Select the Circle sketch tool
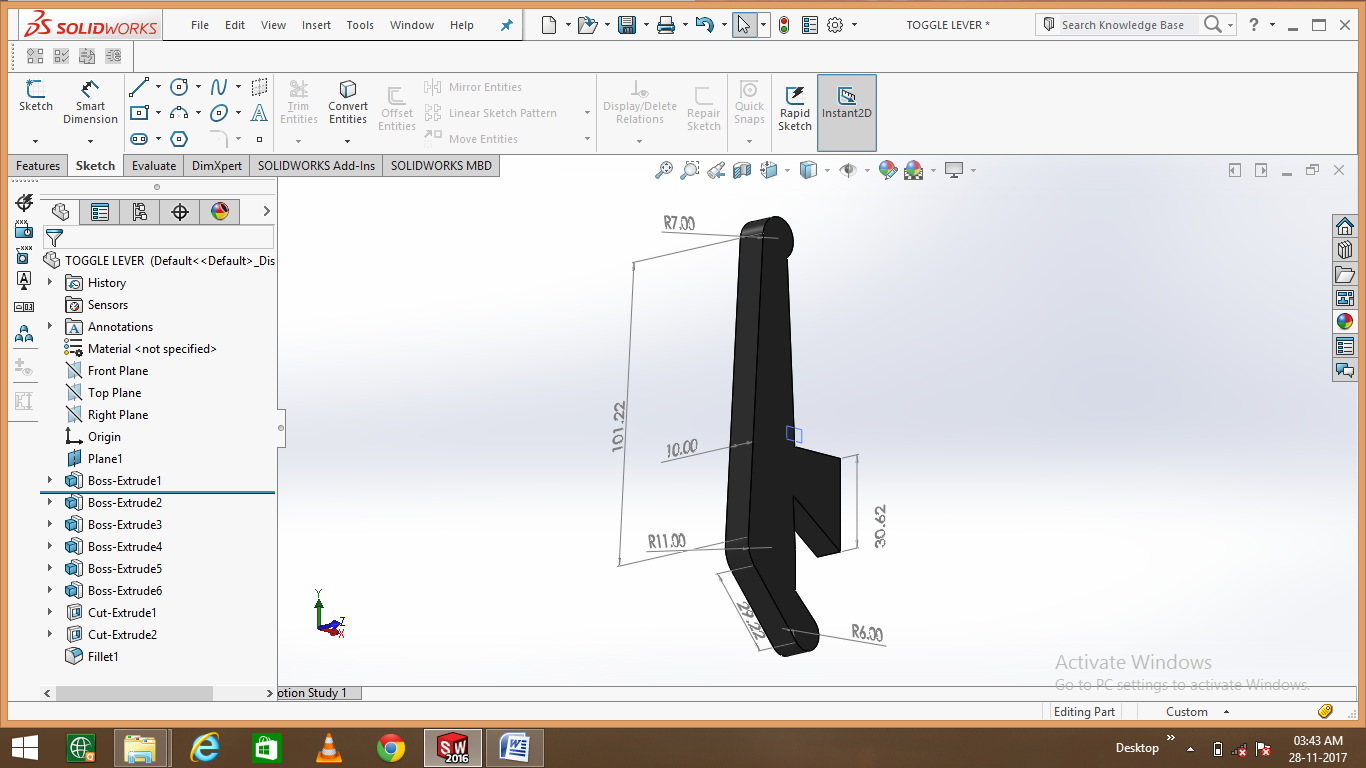Image resolution: width=1366 pixels, height=768 pixels. 179,87
